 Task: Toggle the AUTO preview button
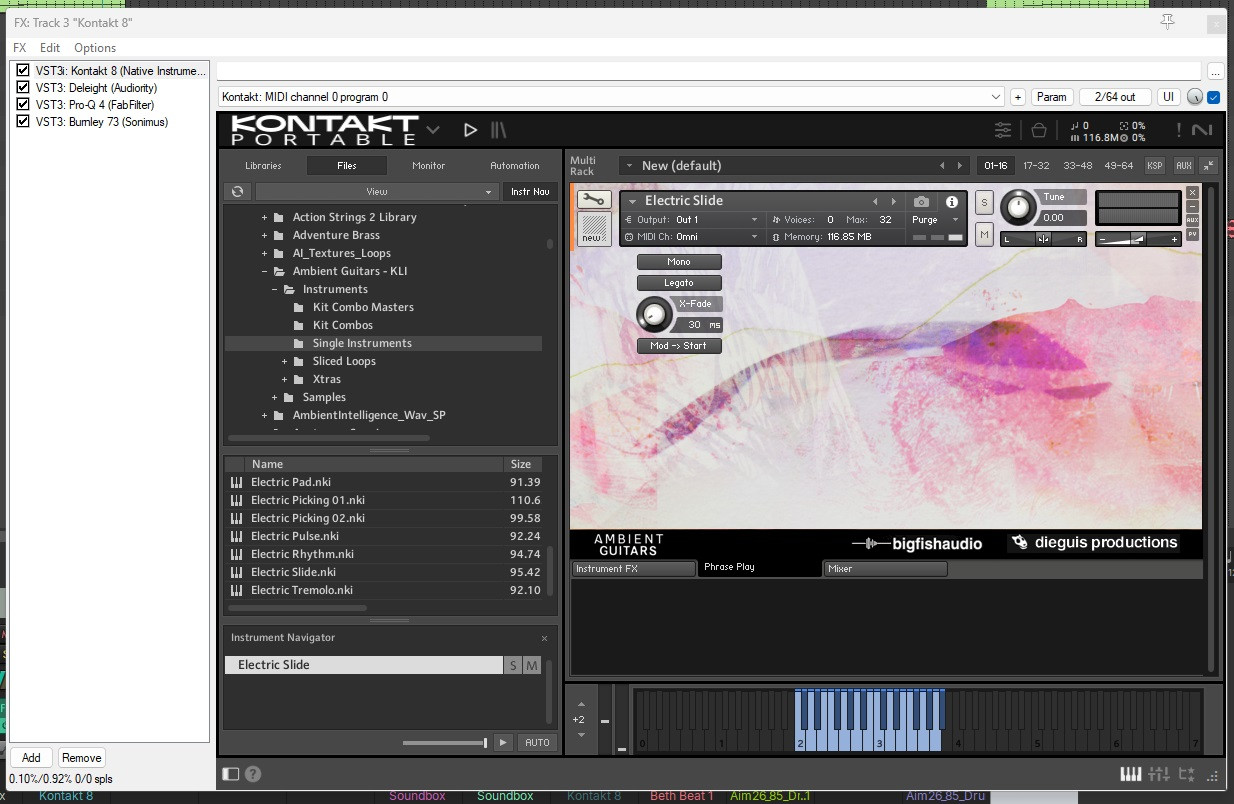pos(537,742)
